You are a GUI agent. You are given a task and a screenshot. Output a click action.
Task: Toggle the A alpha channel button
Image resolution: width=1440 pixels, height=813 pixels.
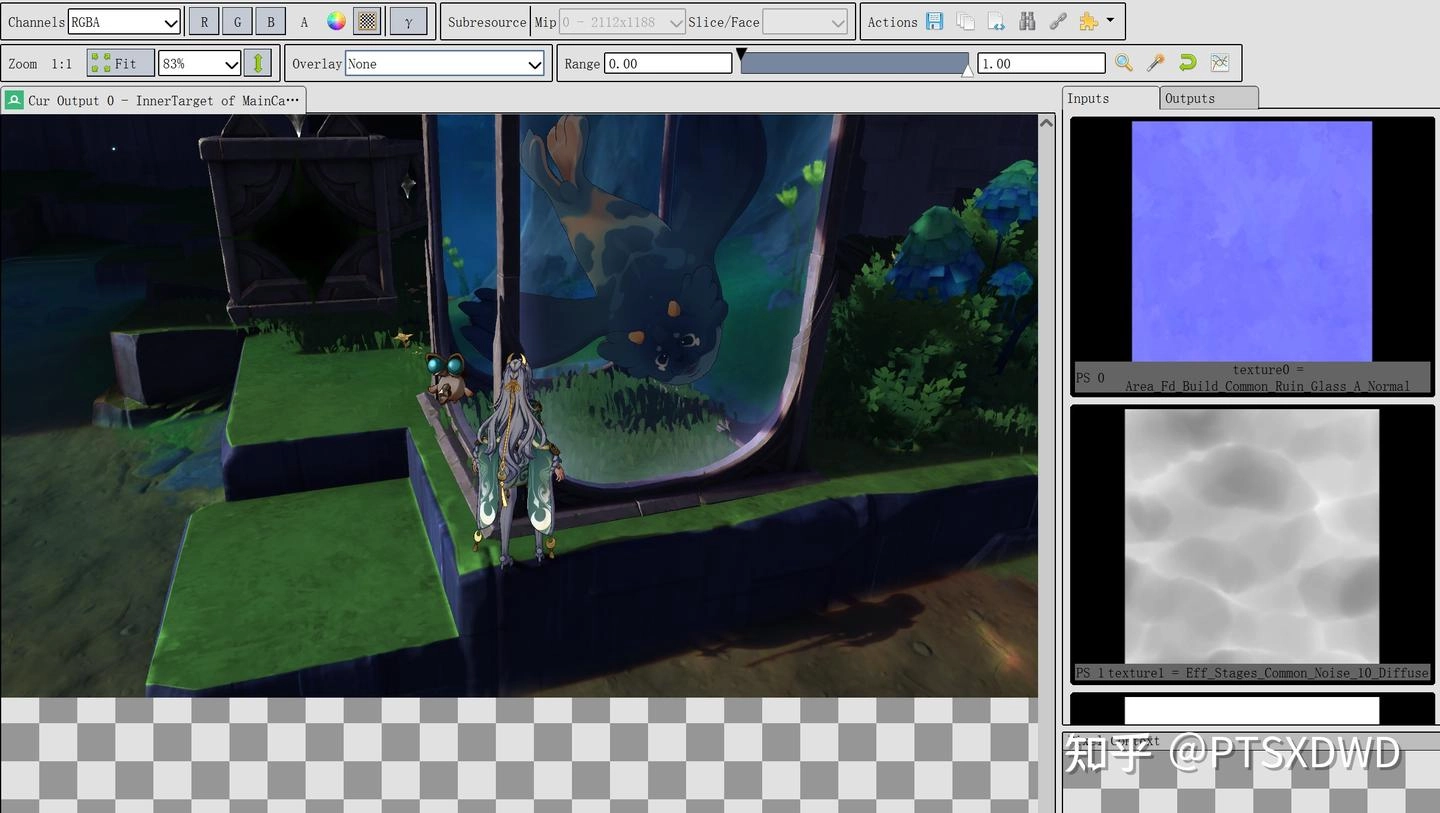[x=304, y=21]
